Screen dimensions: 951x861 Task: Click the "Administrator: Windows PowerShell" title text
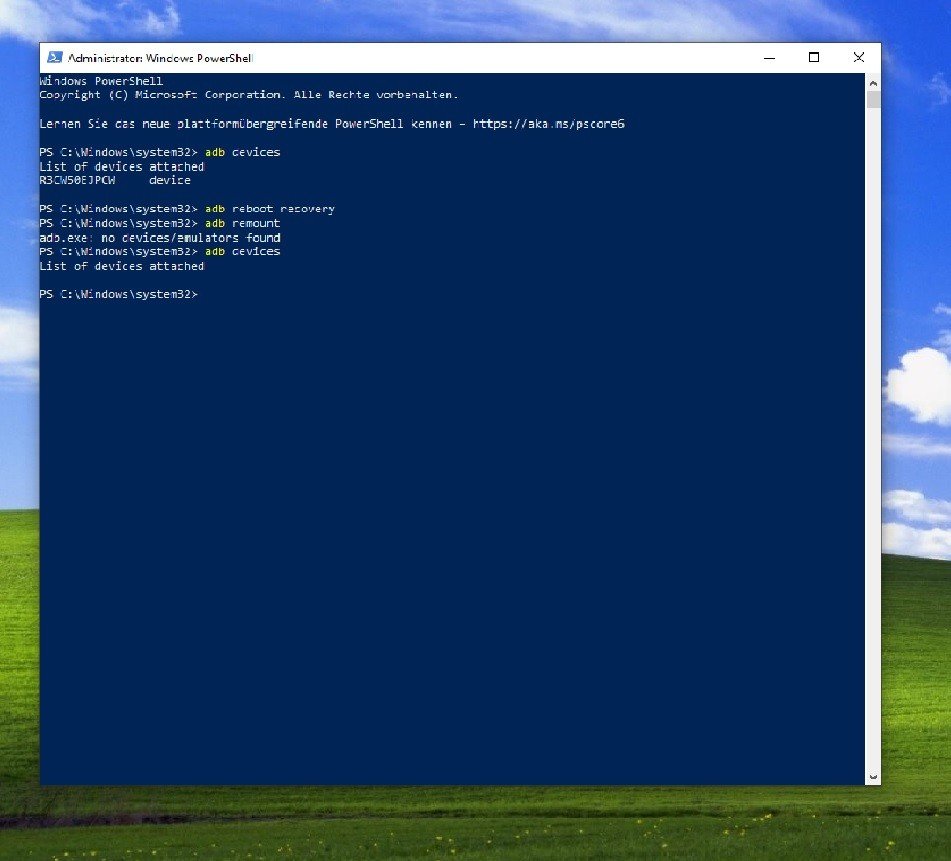pyautogui.click(x=159, y=59)
